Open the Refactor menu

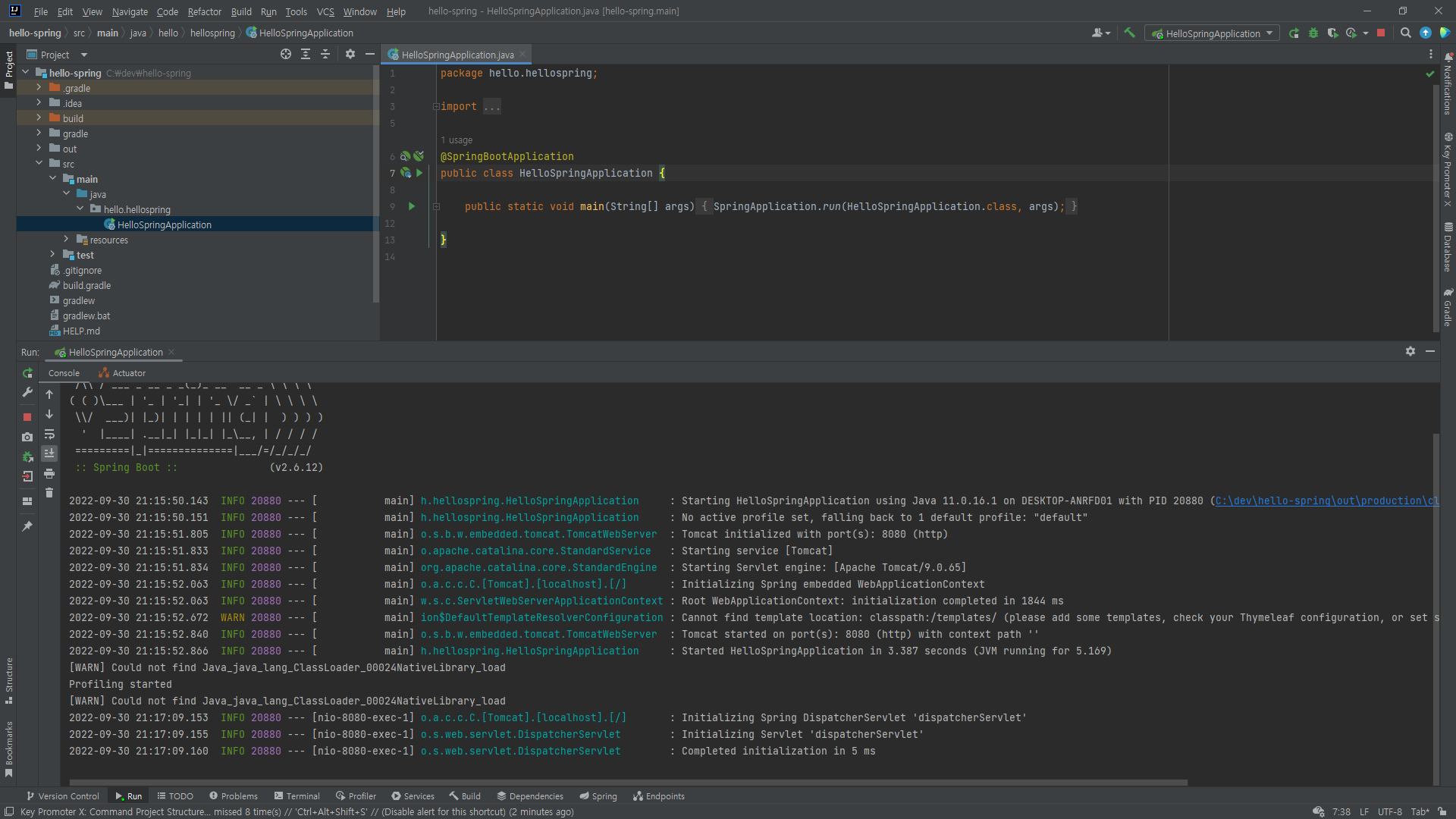click(x=204, y=11)
